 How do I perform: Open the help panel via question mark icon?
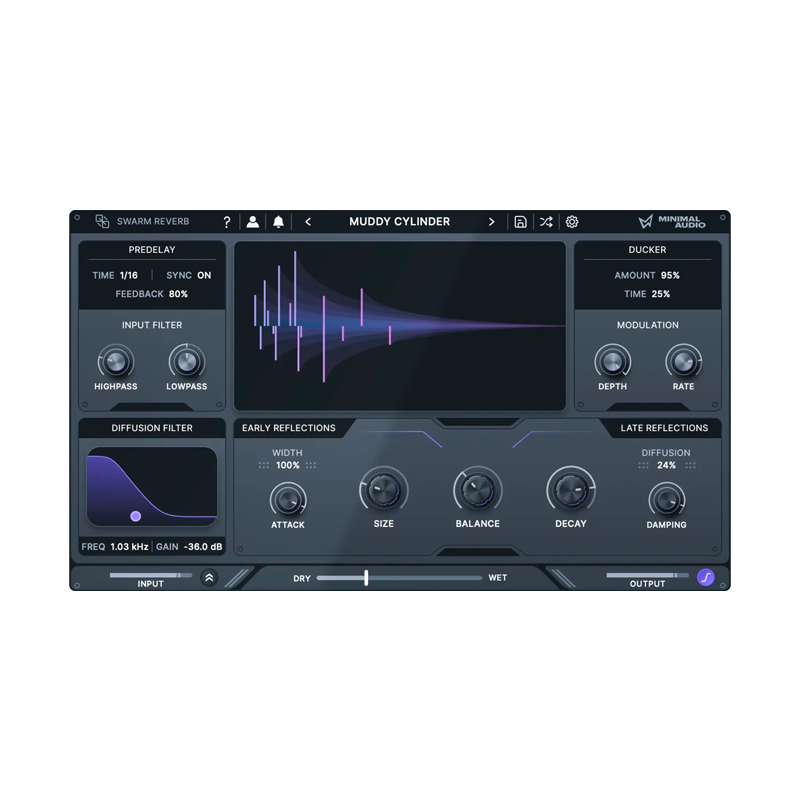[226, 221]
